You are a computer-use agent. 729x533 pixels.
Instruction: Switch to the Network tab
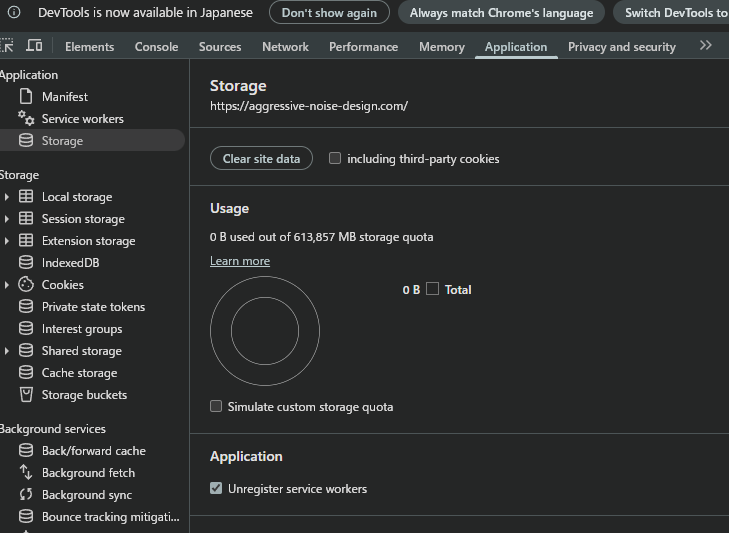pos(285,47)
